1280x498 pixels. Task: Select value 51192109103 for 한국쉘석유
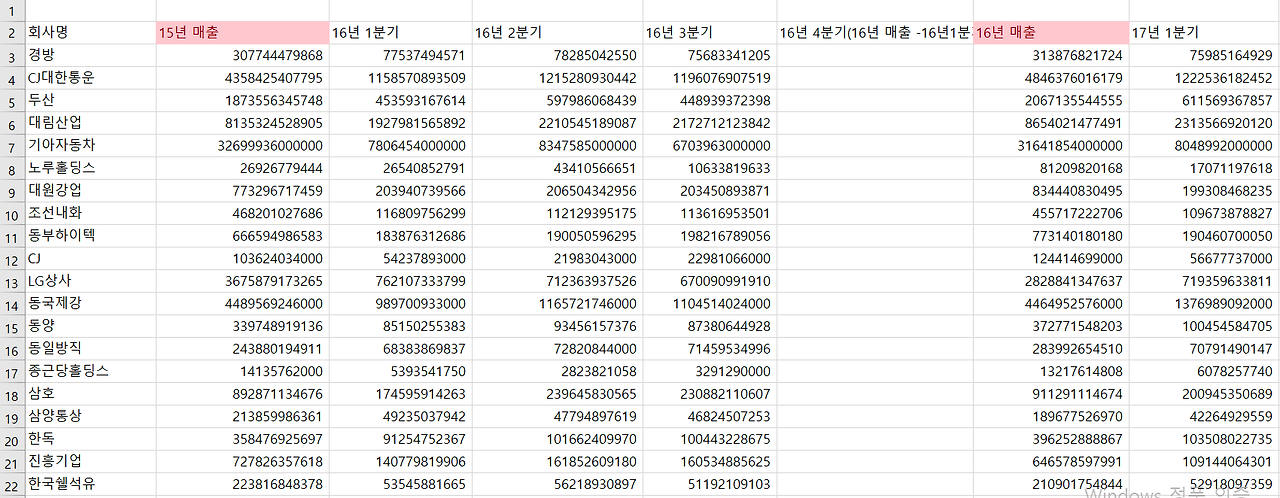[x=709, y=483]
